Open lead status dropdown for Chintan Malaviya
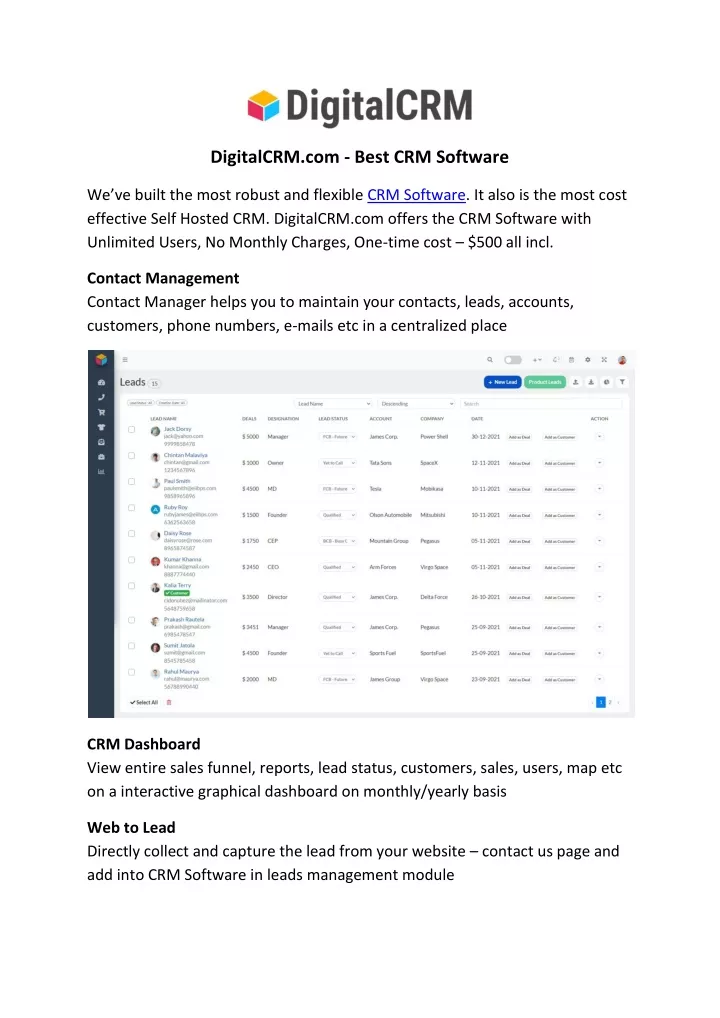Viewport: 720px width, 1018px height. pos(338,463)
